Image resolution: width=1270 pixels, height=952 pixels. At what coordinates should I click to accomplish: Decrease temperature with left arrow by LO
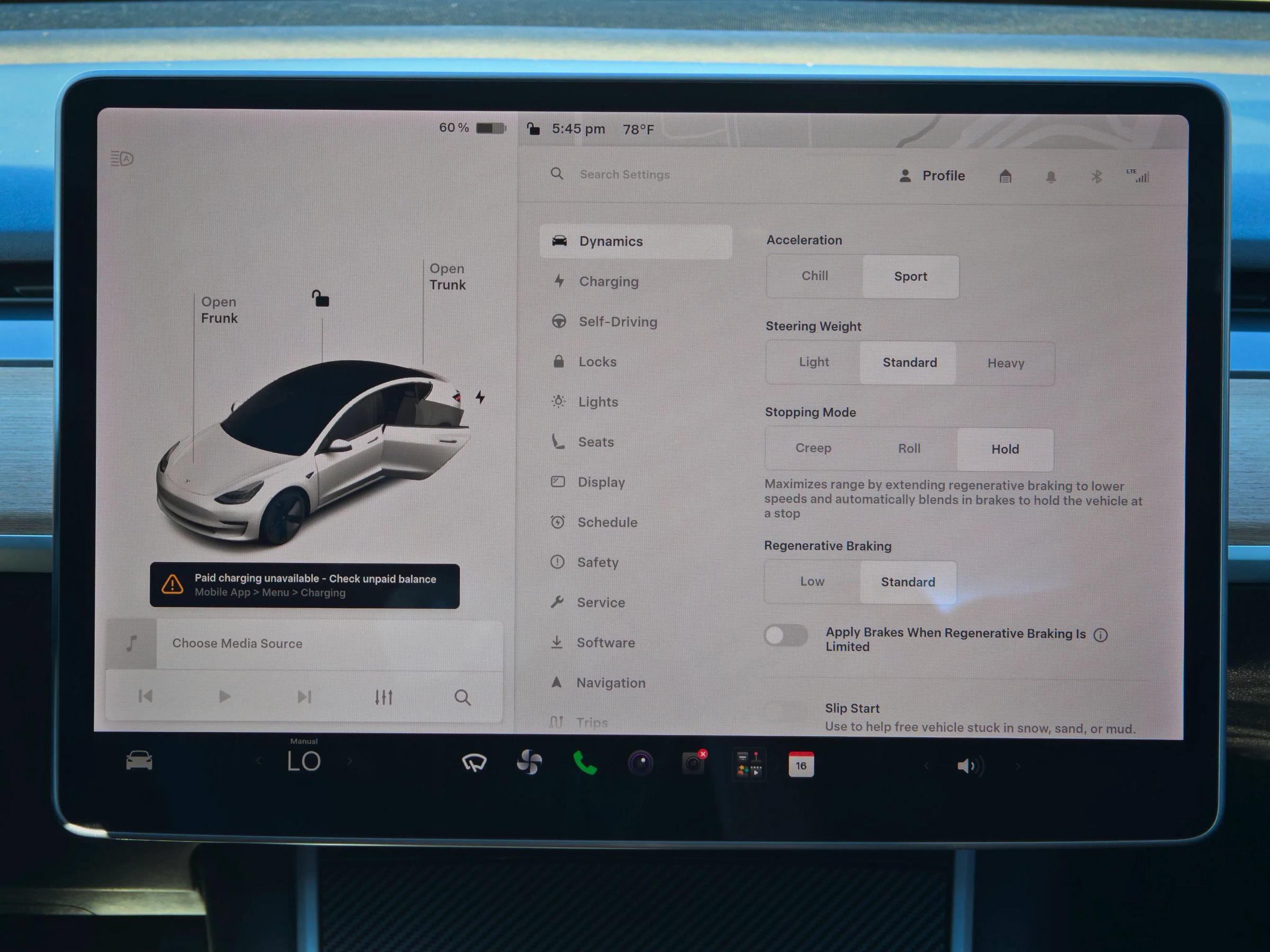[259, 761]
